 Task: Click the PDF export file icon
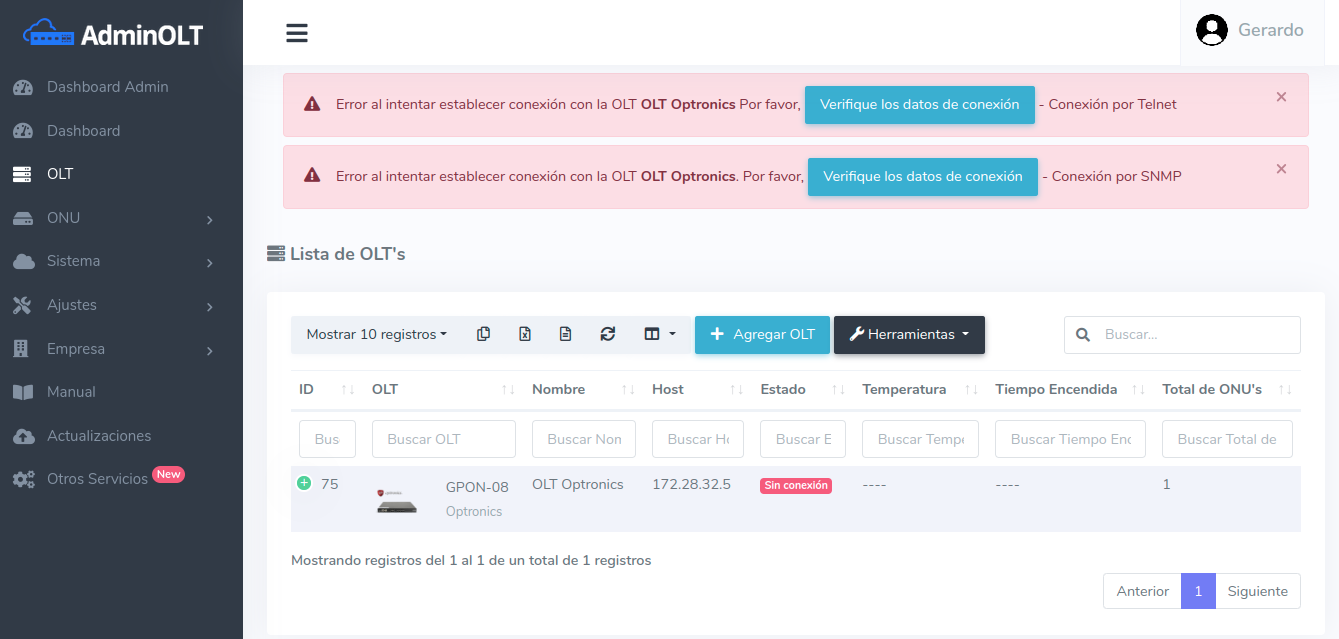coord(566,335)
